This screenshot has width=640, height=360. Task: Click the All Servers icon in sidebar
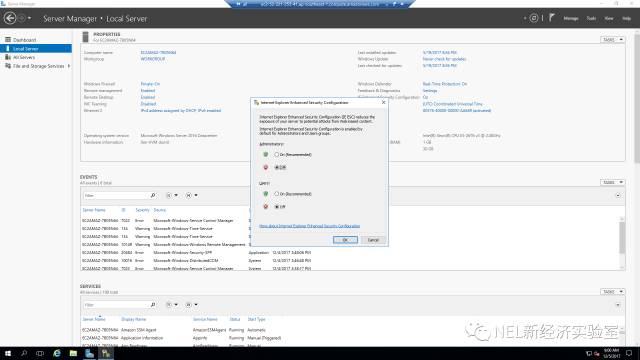click(8, 57)
